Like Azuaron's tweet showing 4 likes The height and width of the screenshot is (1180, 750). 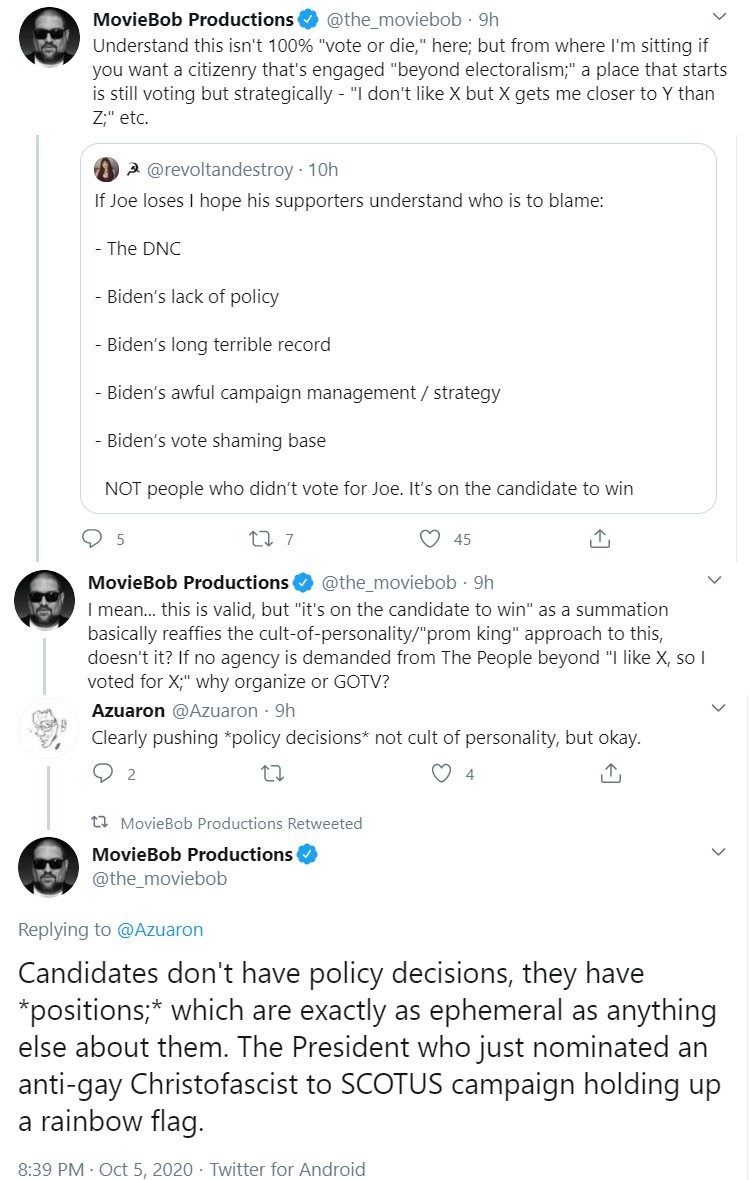[441, 774]
